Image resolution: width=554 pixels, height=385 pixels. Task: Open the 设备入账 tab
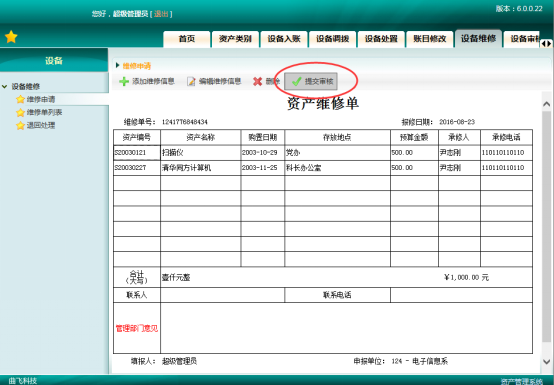coord(284,39)
